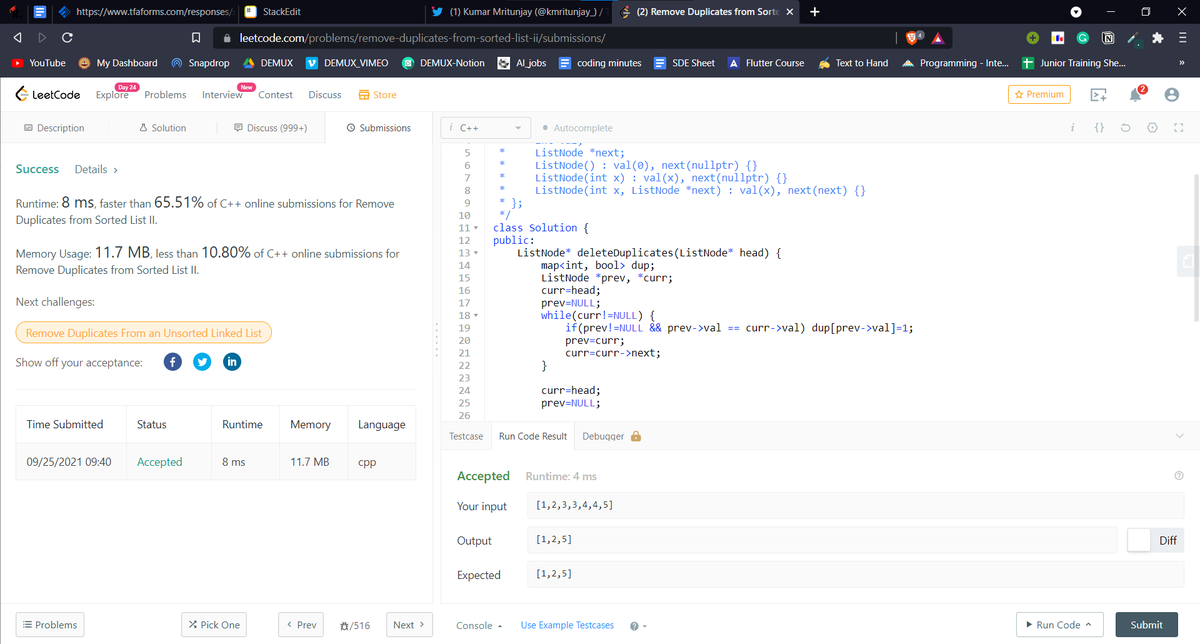Toggle Autocomplete in the editor
The width and height of the screenshot is (1200, 644).
tap(576, 128)
